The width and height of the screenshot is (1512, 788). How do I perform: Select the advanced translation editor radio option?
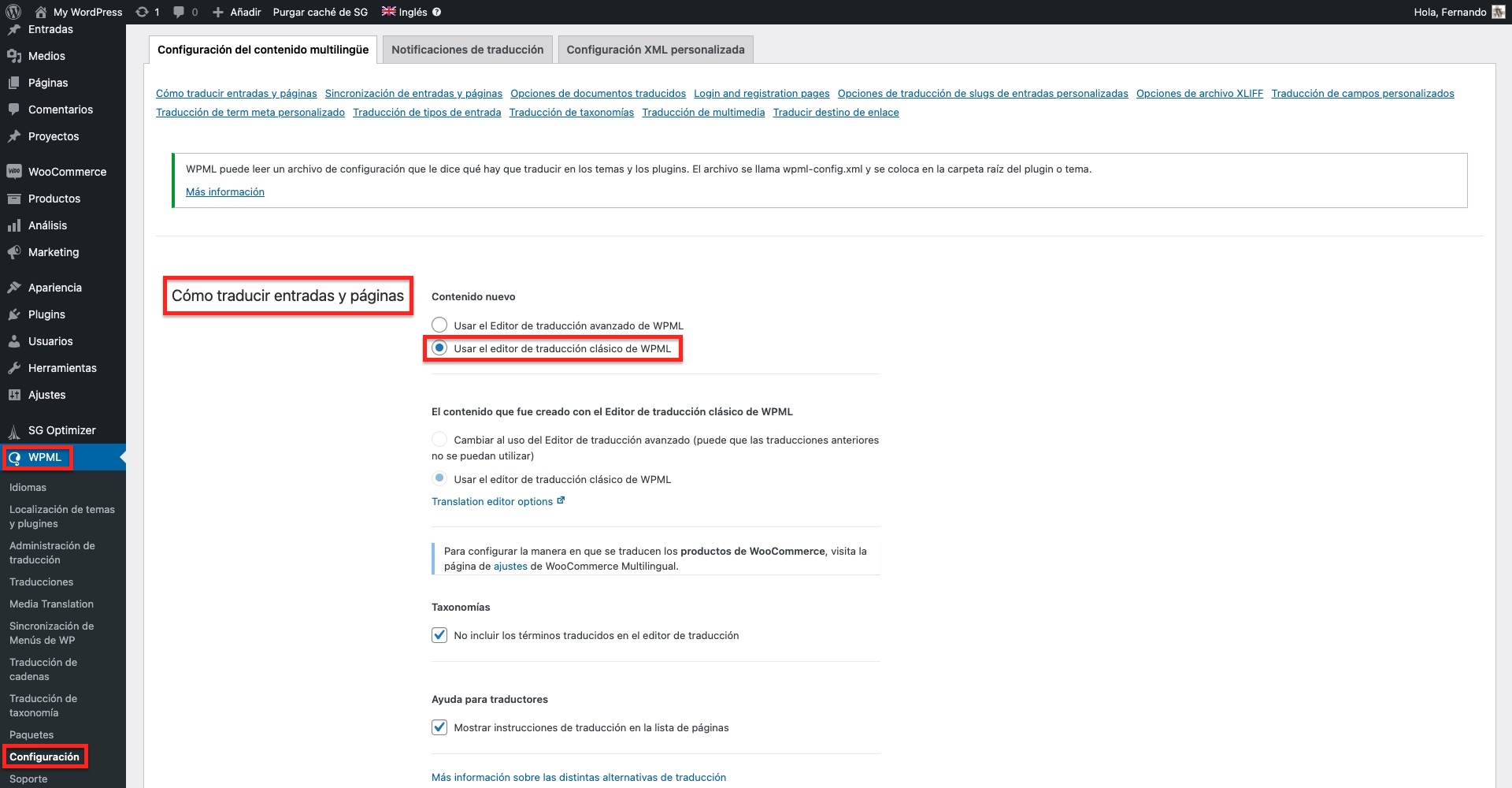[439, 325]
